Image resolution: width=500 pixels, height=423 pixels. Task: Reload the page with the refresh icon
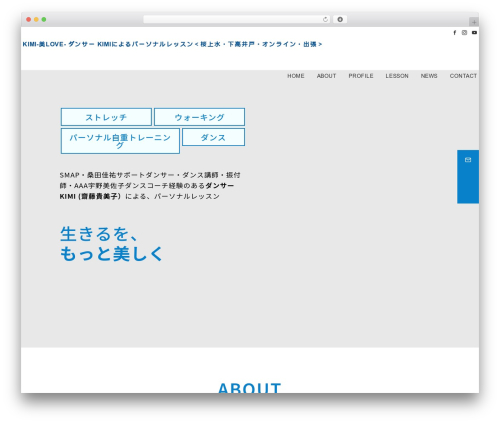pos(325,19)
